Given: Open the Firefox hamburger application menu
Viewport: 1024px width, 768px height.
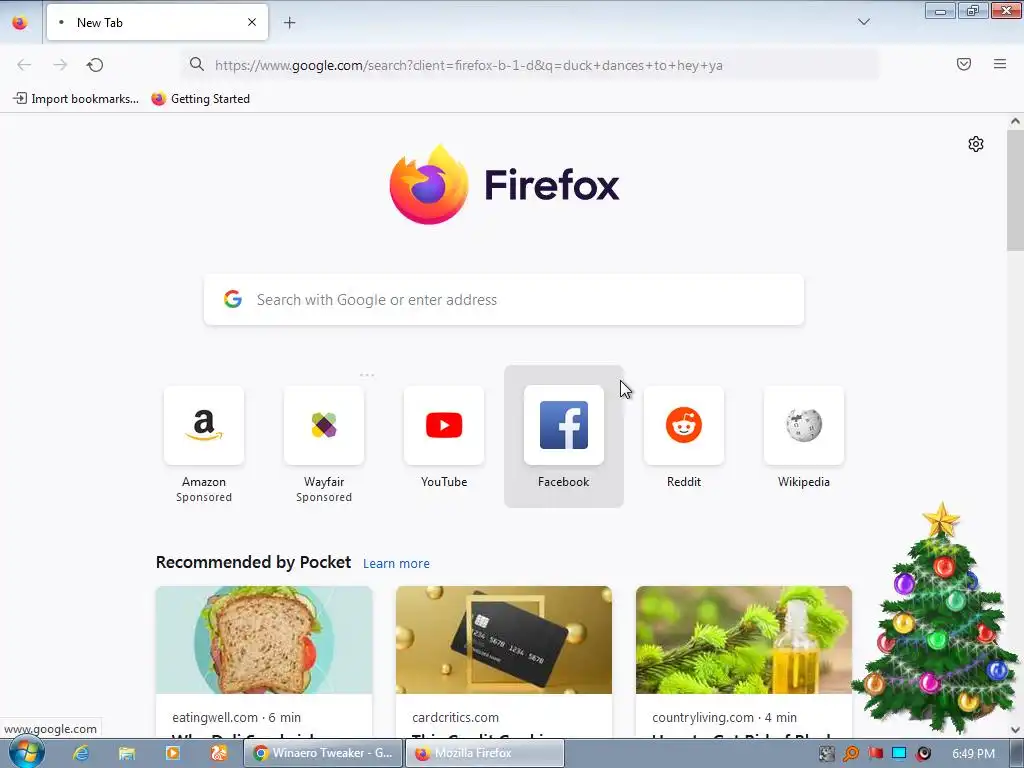Looking at the screenshot, I should pos(1000,64).
